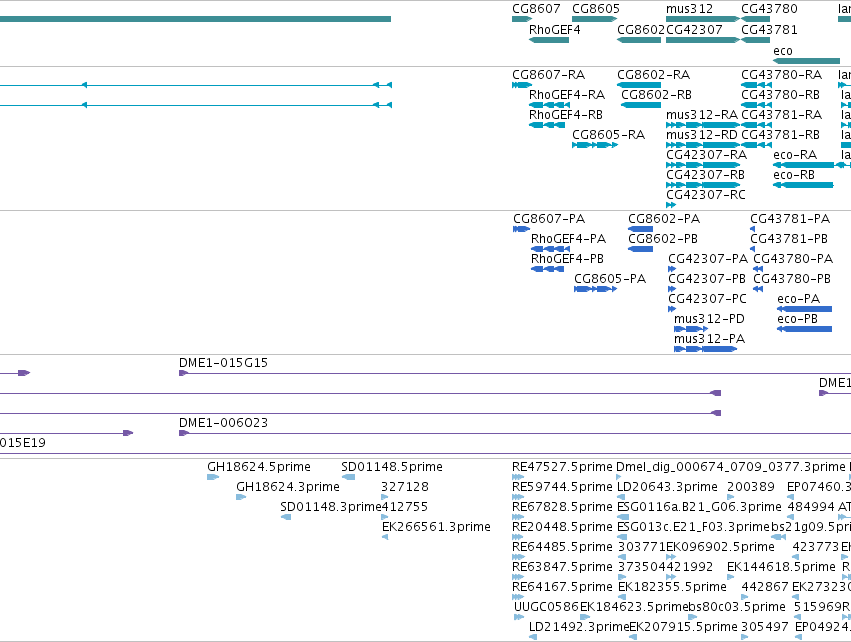851x642 pixels.
Task: Click the mus312-PA protein label
Action: (709, 339)
